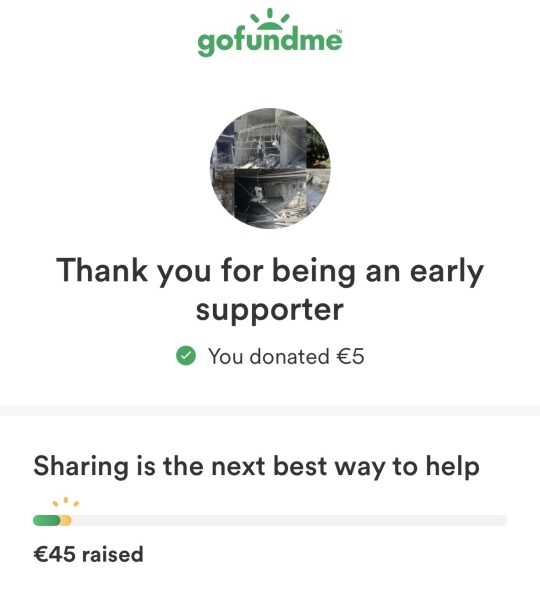Click the word "raised" under progress bar
This screenshot has width=540, height=591.
113,554
